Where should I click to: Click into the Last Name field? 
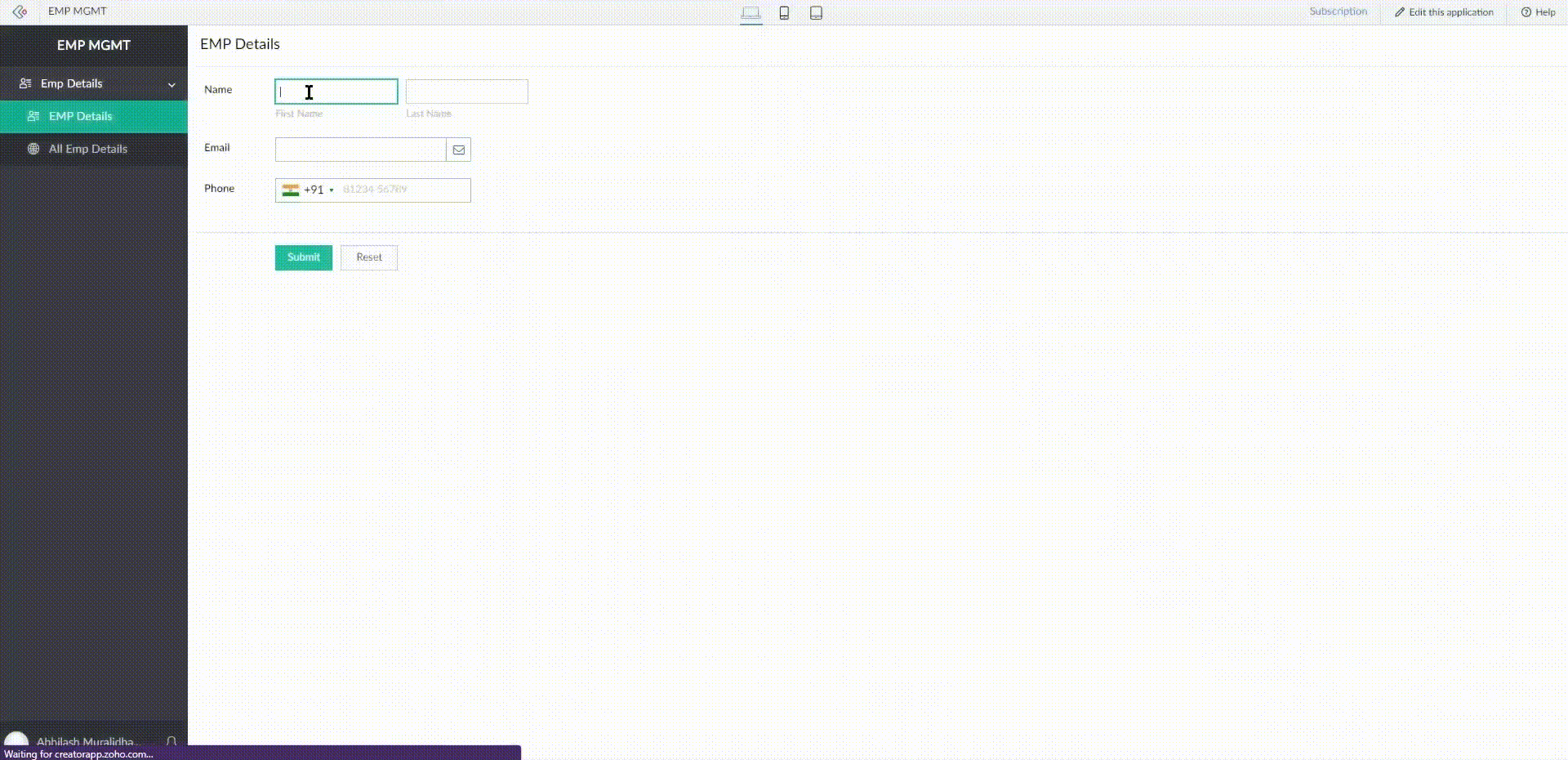coord(466,92)
